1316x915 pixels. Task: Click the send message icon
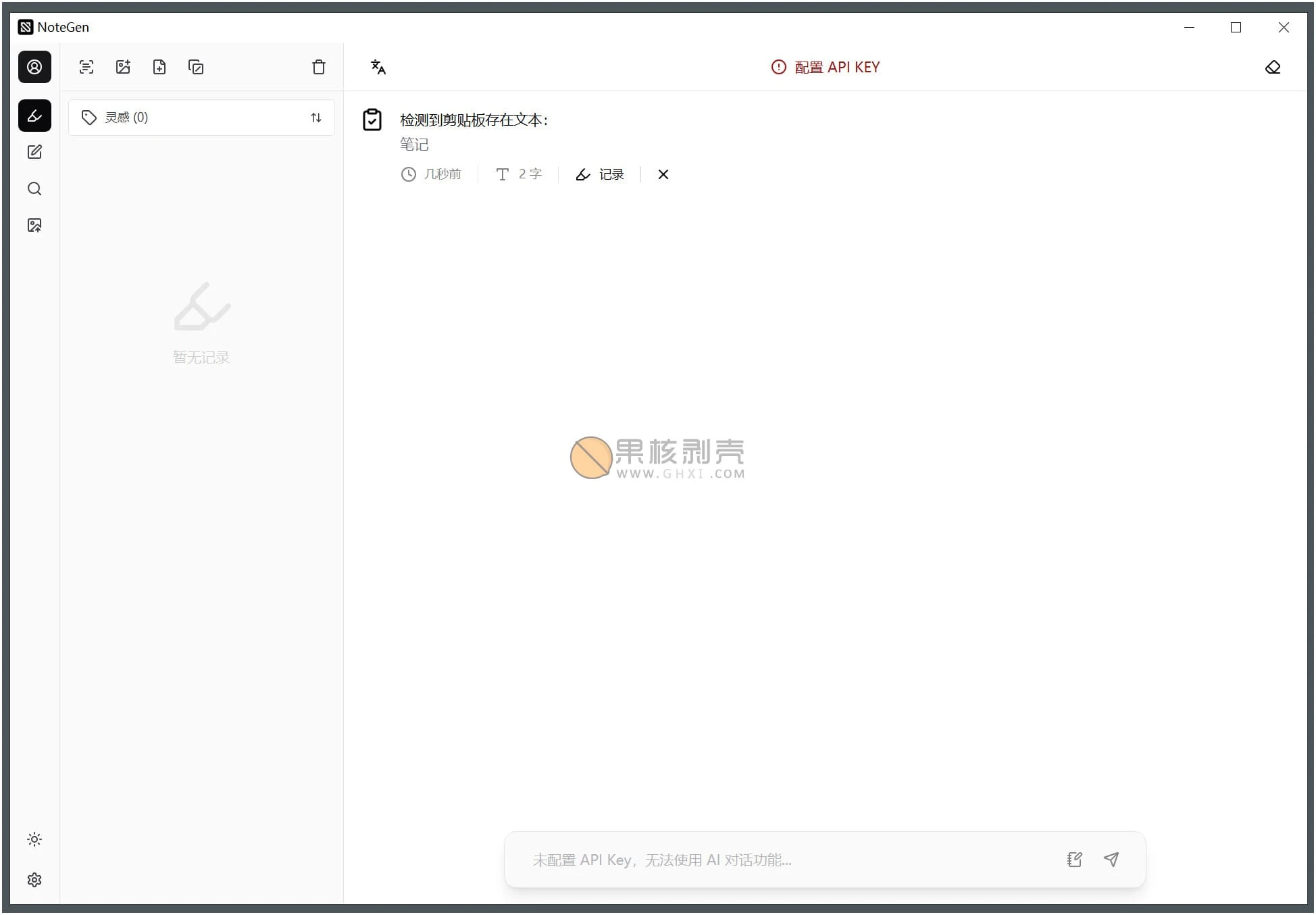(x=1111, y=860)
